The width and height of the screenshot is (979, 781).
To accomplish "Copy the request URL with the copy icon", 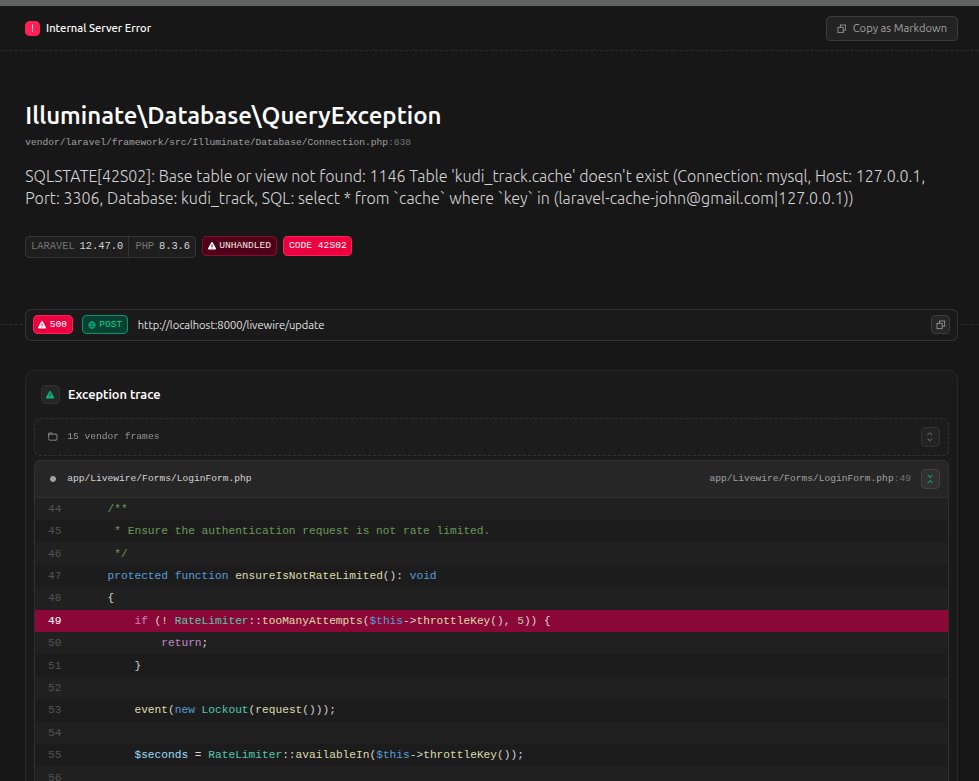I will [940, 325].
